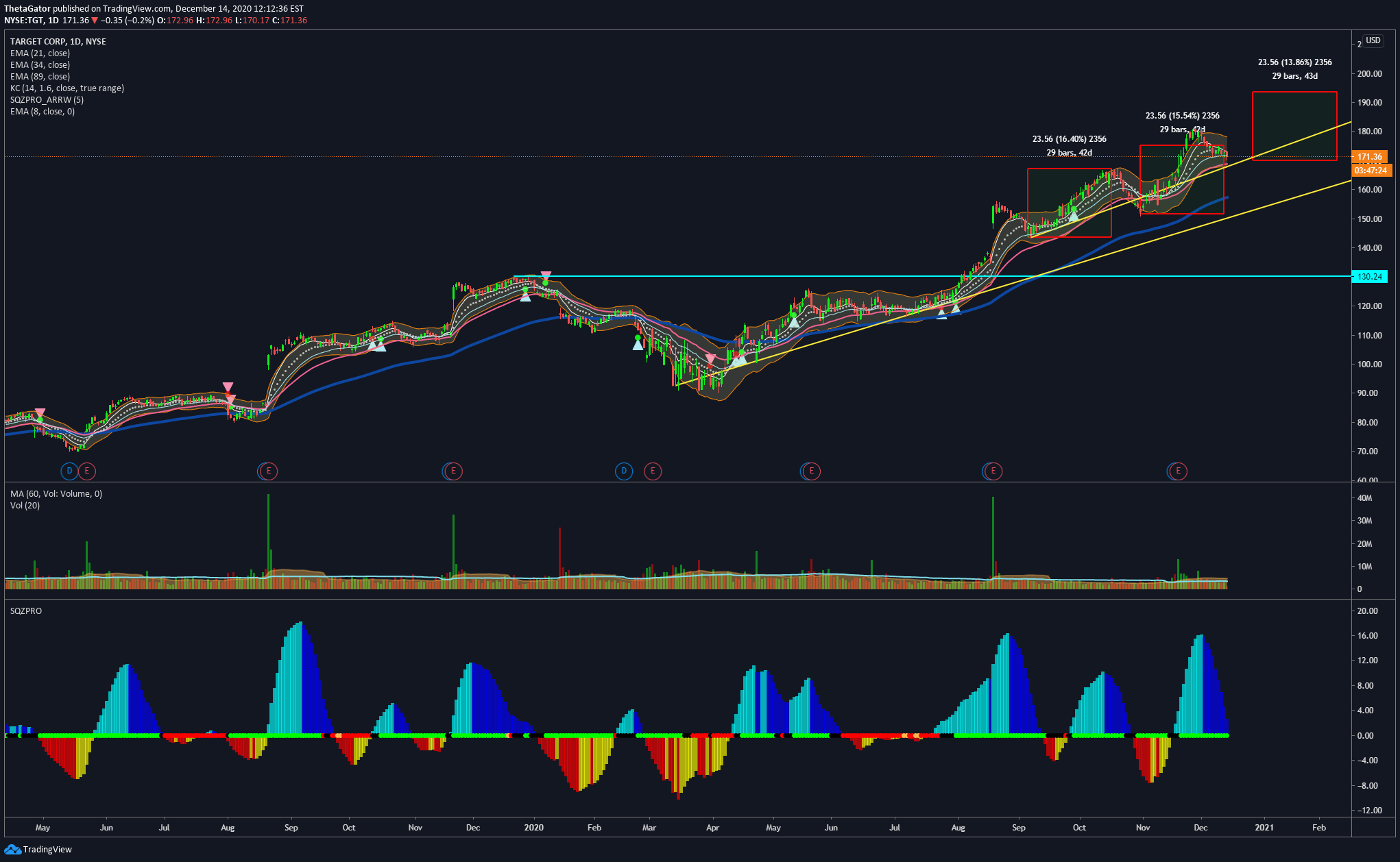Open the earnings E marker from August 2020
This screenshot has height=862, width=1400.
[x=993, y=471]
